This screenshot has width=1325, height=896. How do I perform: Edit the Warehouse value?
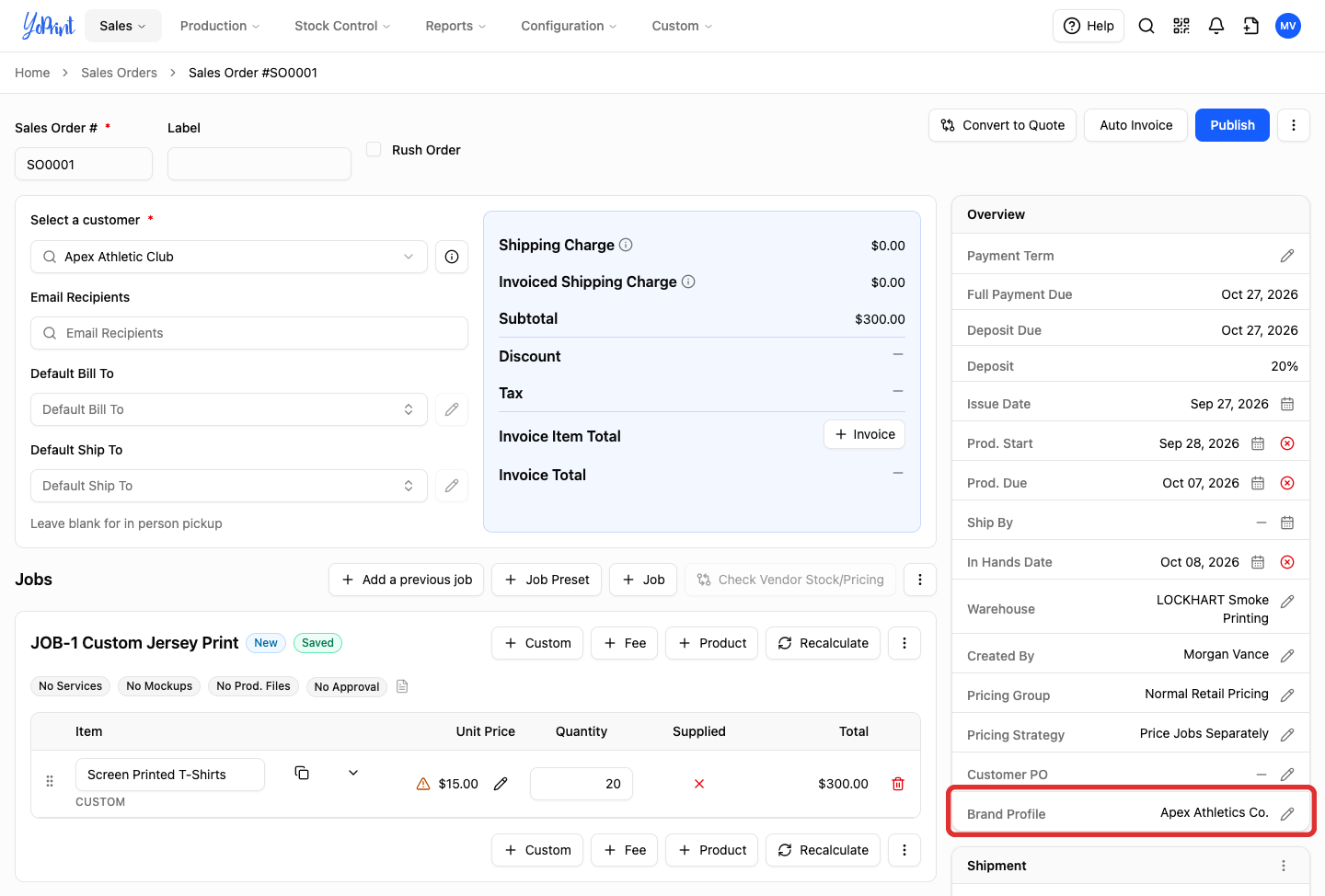point(1287,602)
